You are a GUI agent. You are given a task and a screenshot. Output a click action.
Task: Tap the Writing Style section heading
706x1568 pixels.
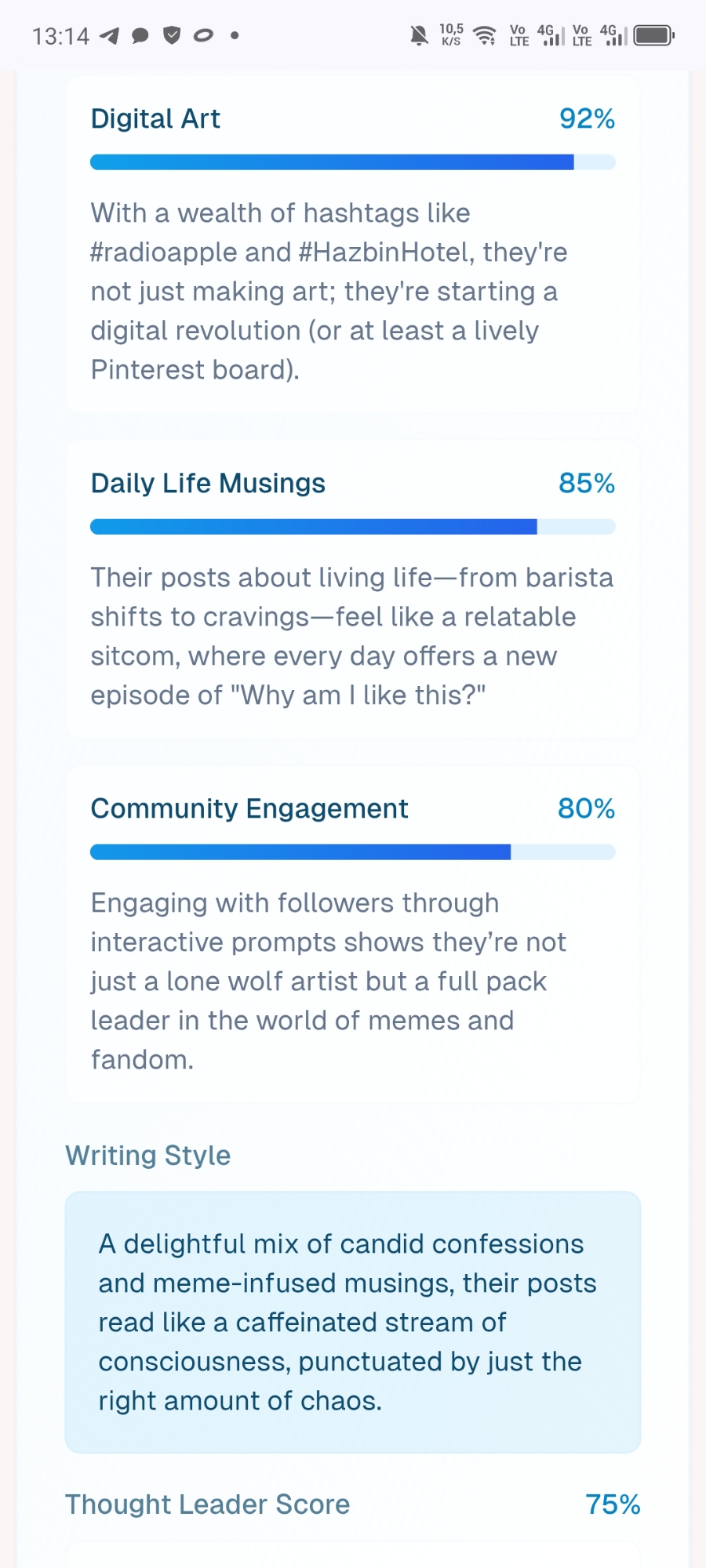click(147, 1156)
